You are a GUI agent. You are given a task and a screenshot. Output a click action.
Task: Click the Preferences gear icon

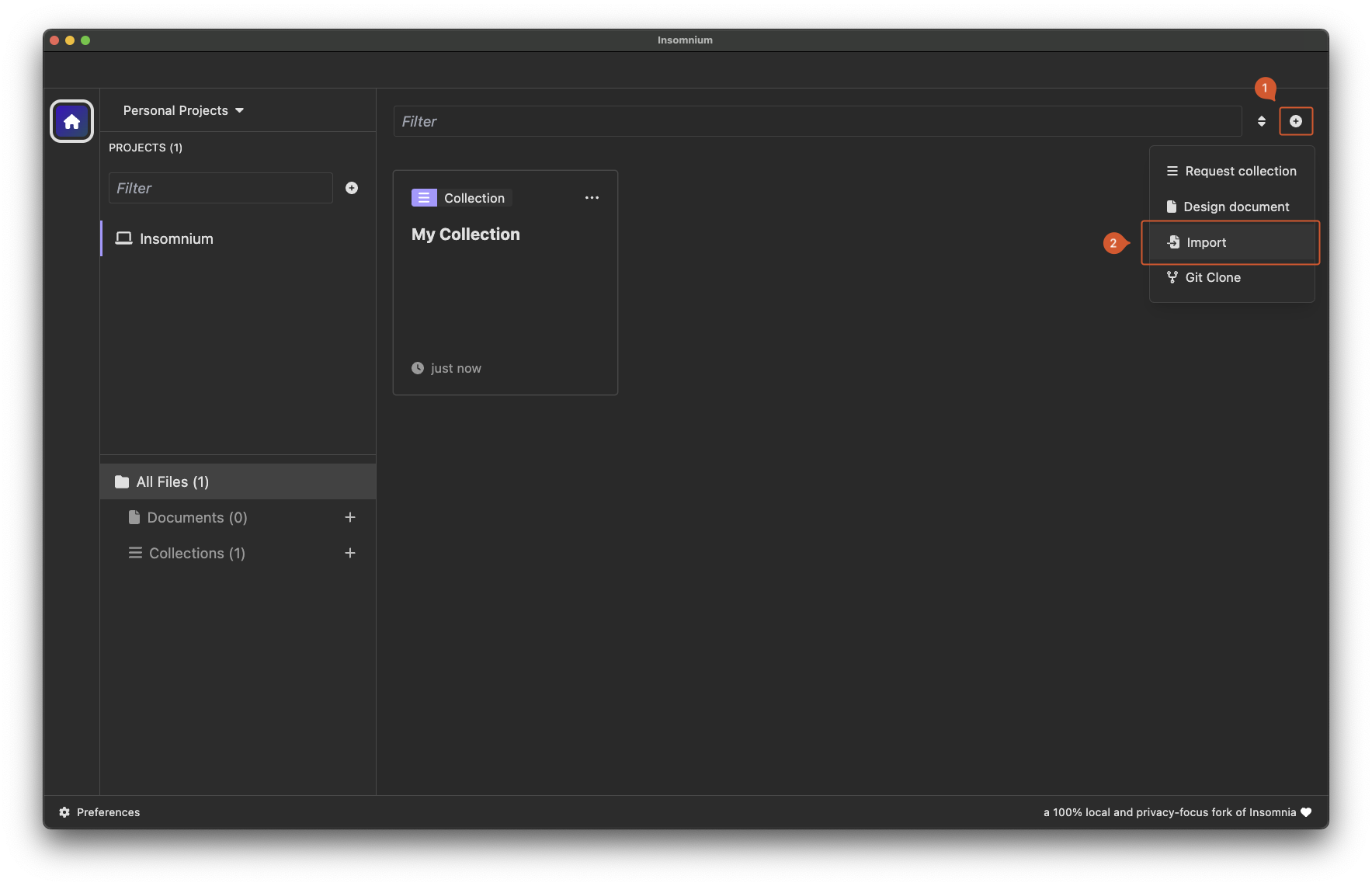coord(64,812)
